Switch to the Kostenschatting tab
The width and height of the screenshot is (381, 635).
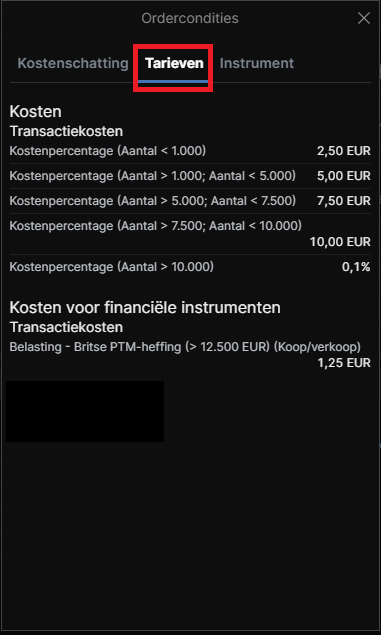click(x=73, y=64)
